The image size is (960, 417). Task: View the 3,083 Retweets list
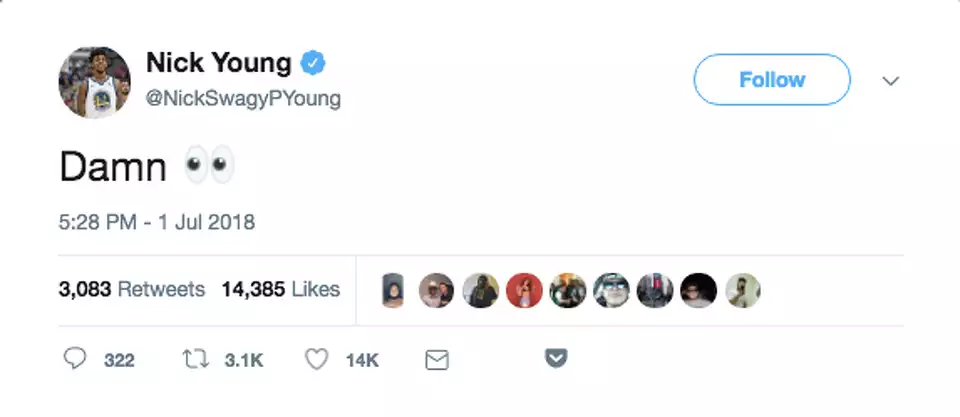(x=132, y=290)
